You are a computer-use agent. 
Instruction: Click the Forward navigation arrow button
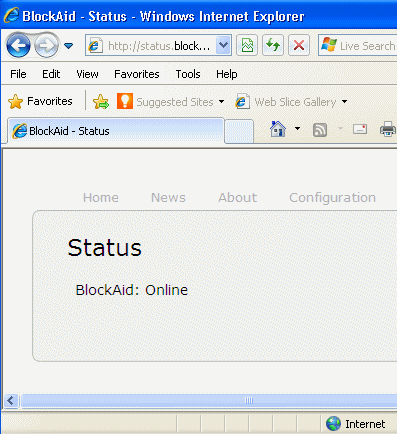coord(46,45)
